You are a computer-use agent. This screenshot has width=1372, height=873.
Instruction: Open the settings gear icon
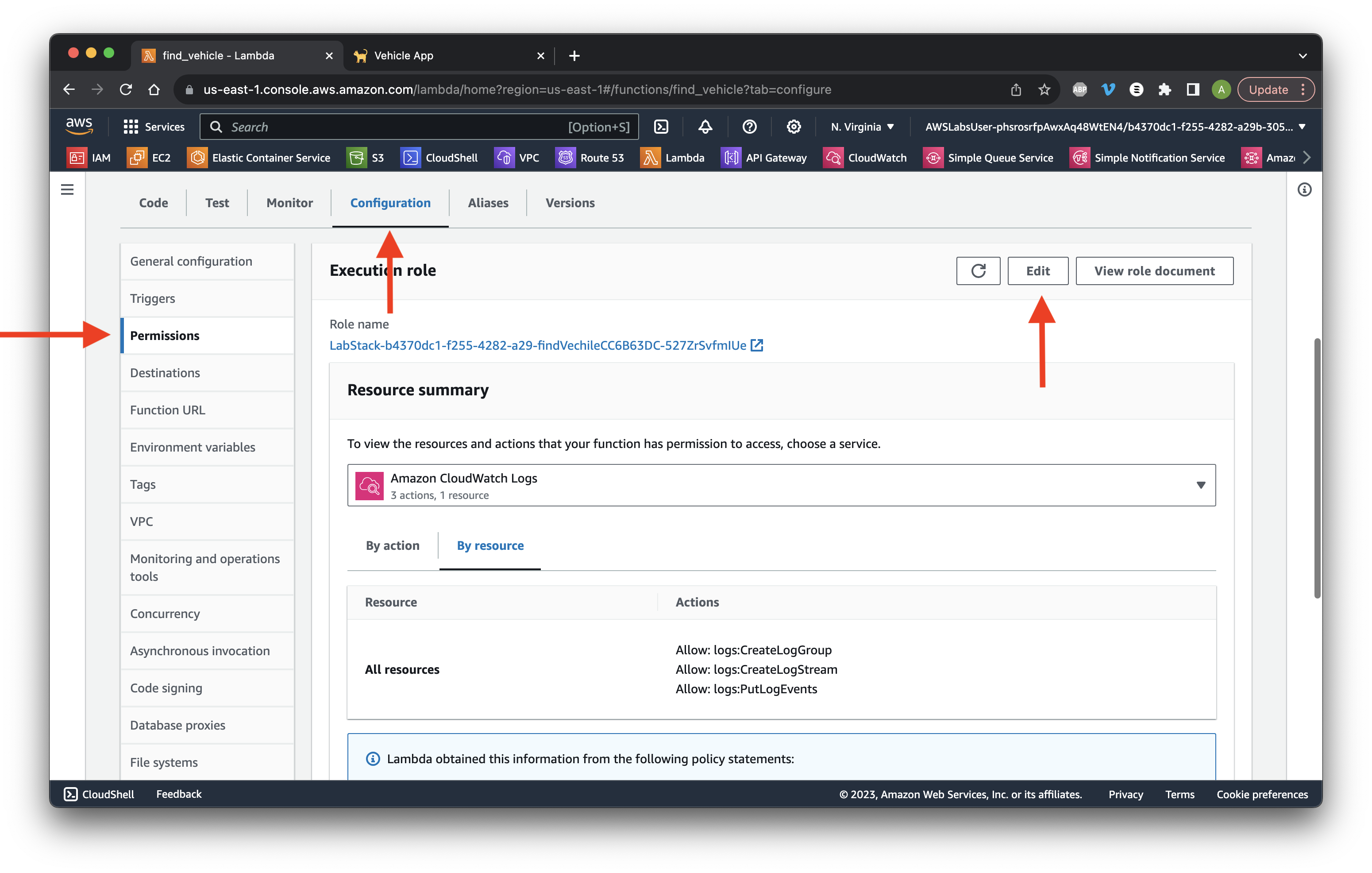pos(794,127)
